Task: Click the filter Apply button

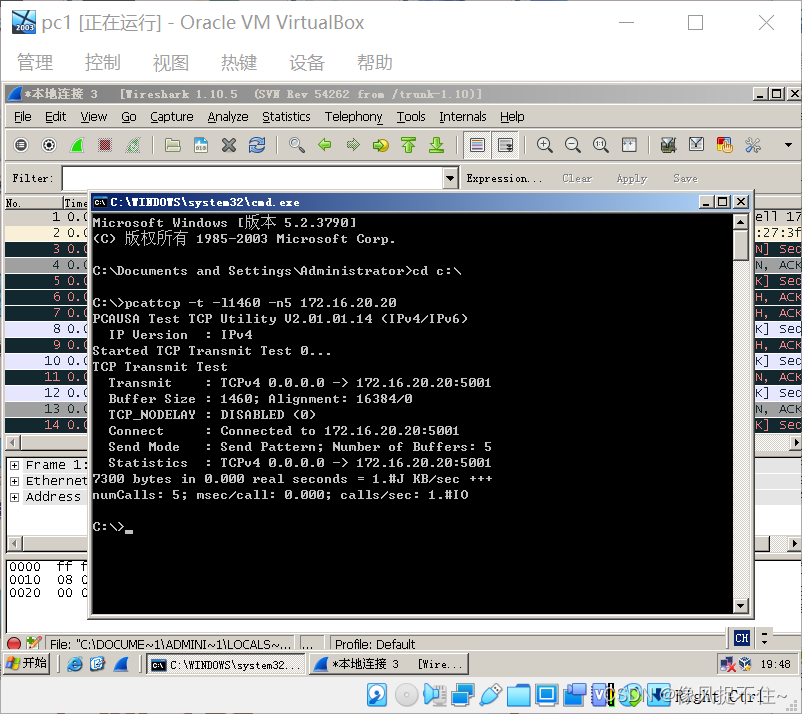Action: pos(632,178)
